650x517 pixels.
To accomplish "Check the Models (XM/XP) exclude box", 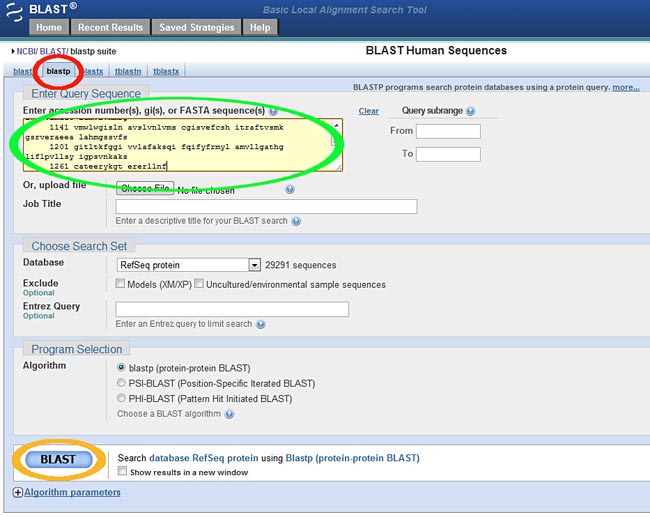I will point(120,284).
